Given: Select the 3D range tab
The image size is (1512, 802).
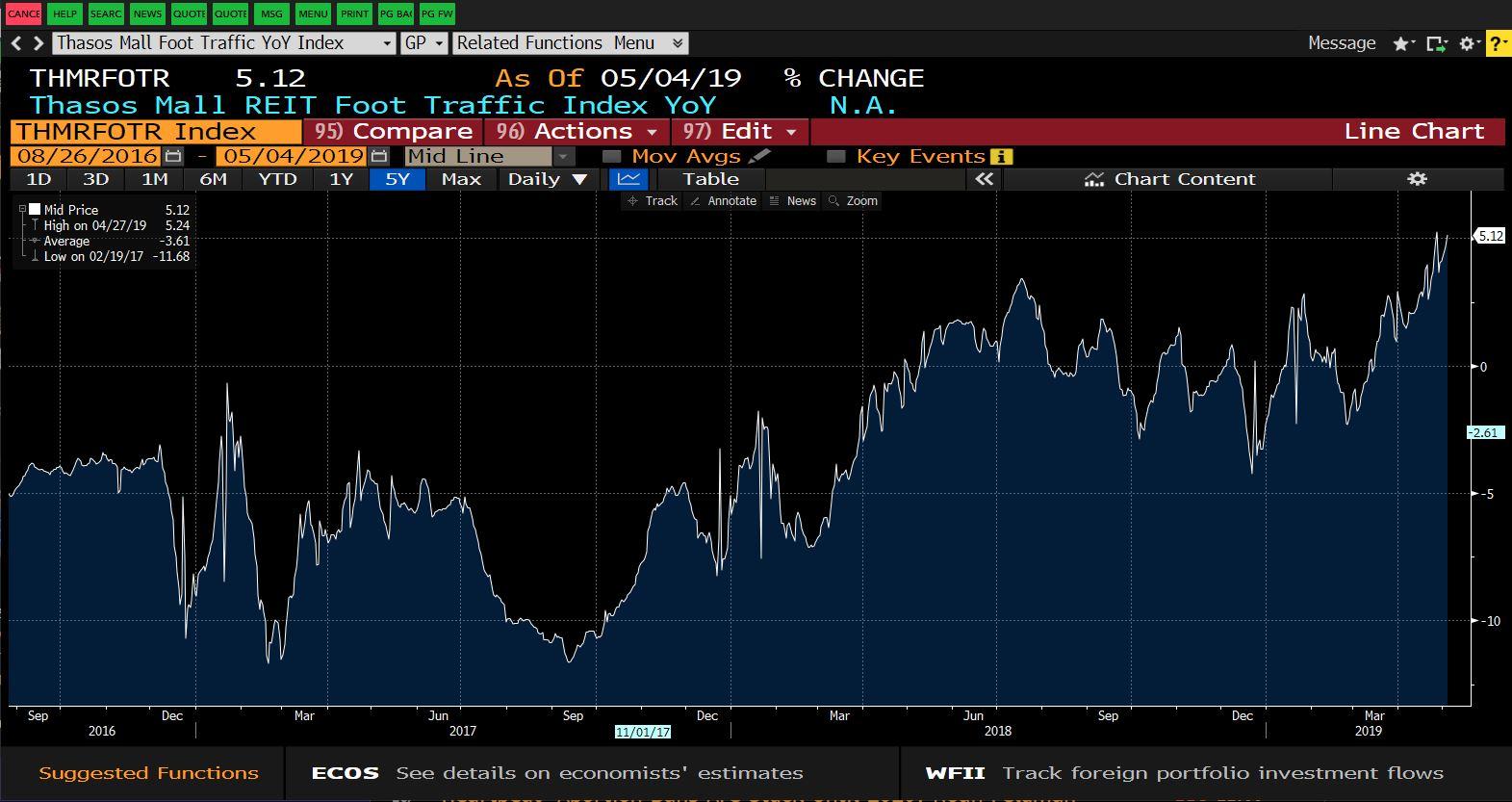Looking at the screenshot, I should pyautogui.click(x=96, y=179).
